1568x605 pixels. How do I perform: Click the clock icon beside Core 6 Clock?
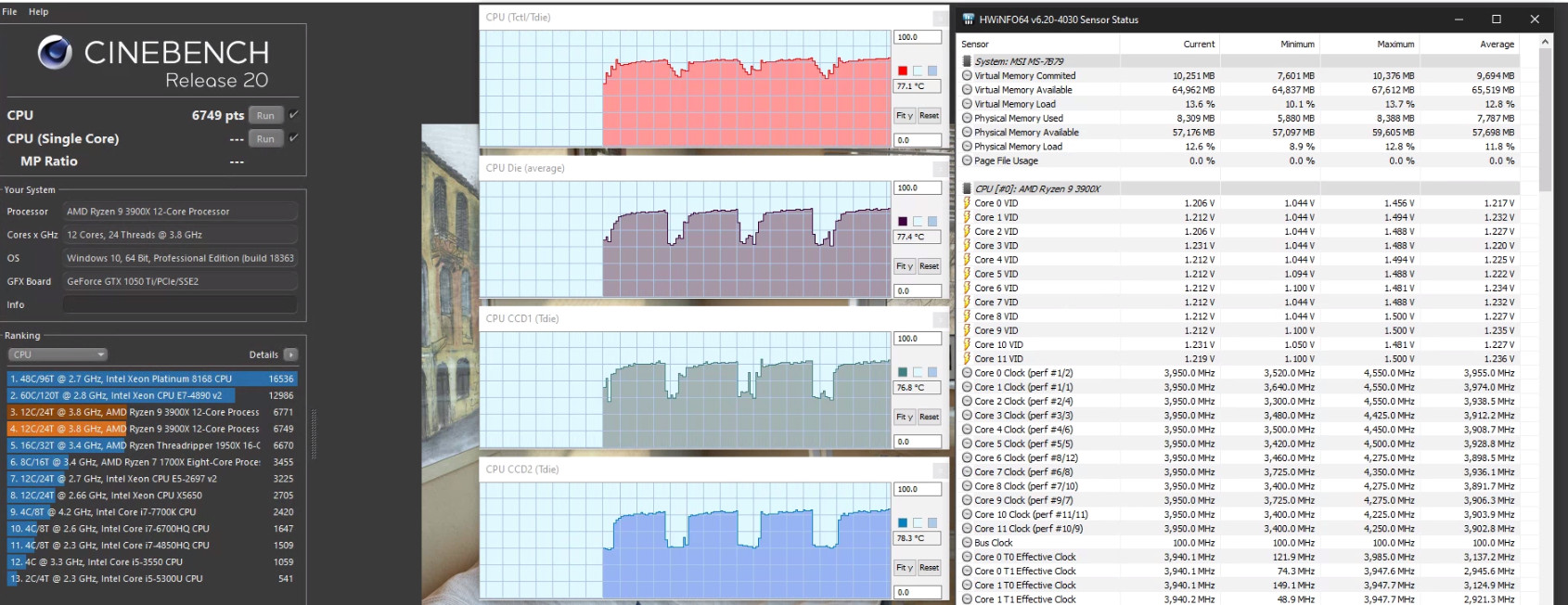point(967,457)
